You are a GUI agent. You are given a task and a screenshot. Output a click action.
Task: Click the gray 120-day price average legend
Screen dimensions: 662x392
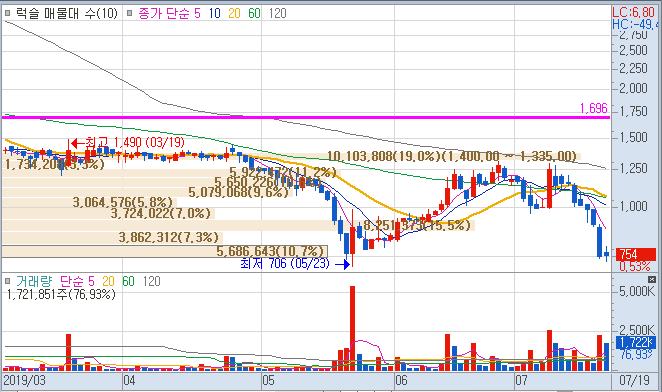click(x=277, y=14)
